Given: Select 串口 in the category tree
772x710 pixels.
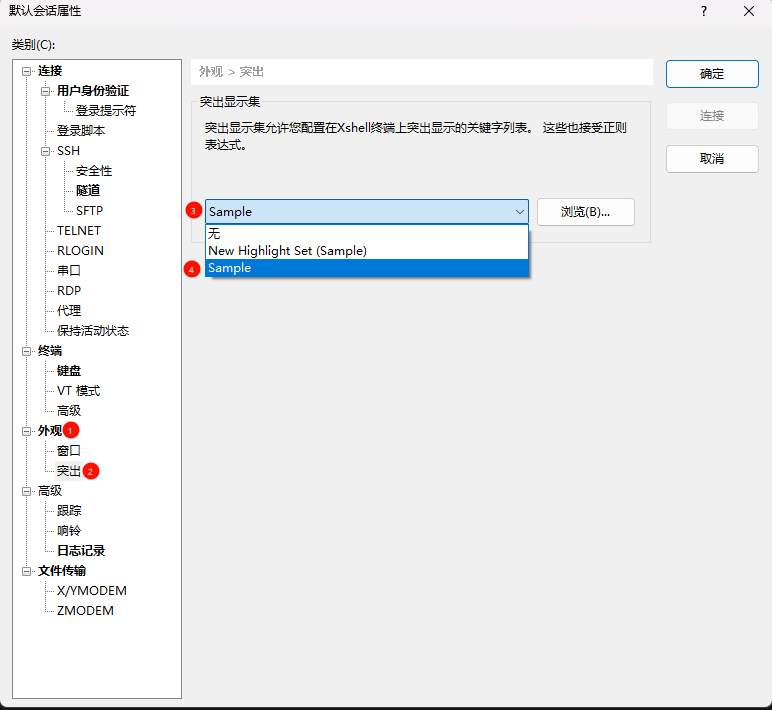Looking at the screenshot, I should coord(68,271).
